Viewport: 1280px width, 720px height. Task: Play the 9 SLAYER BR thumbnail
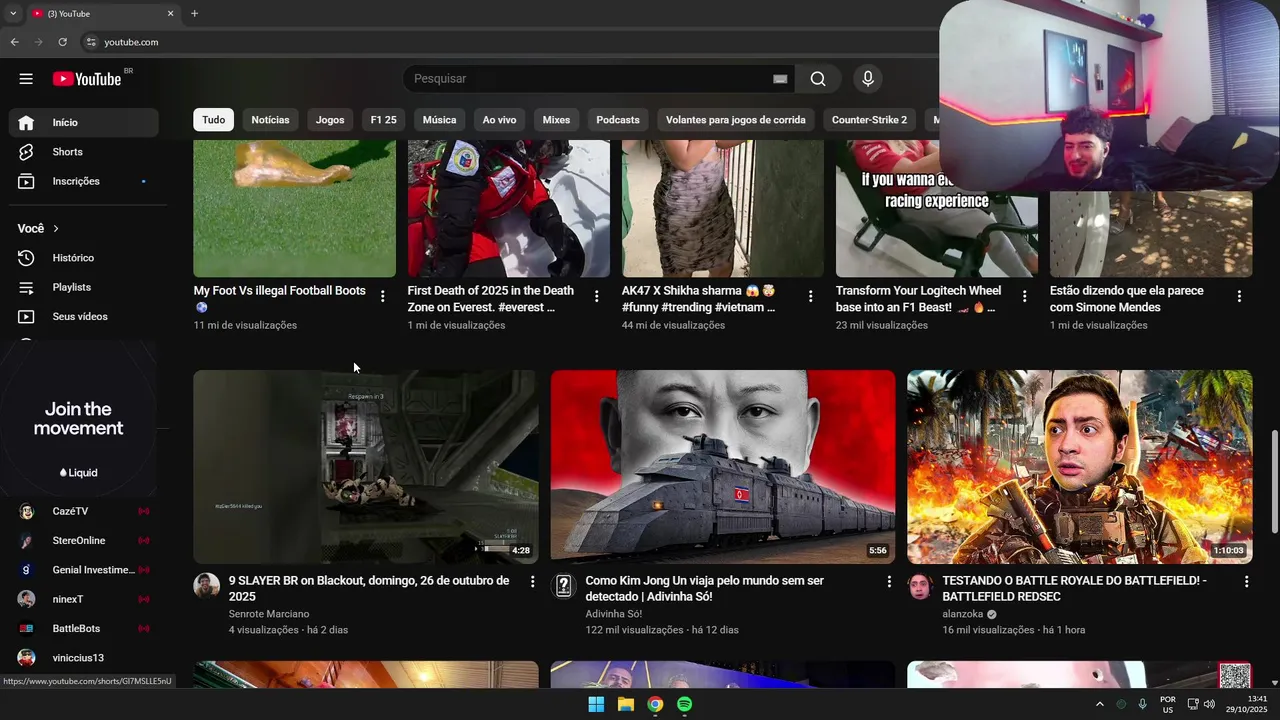[365, 467]
